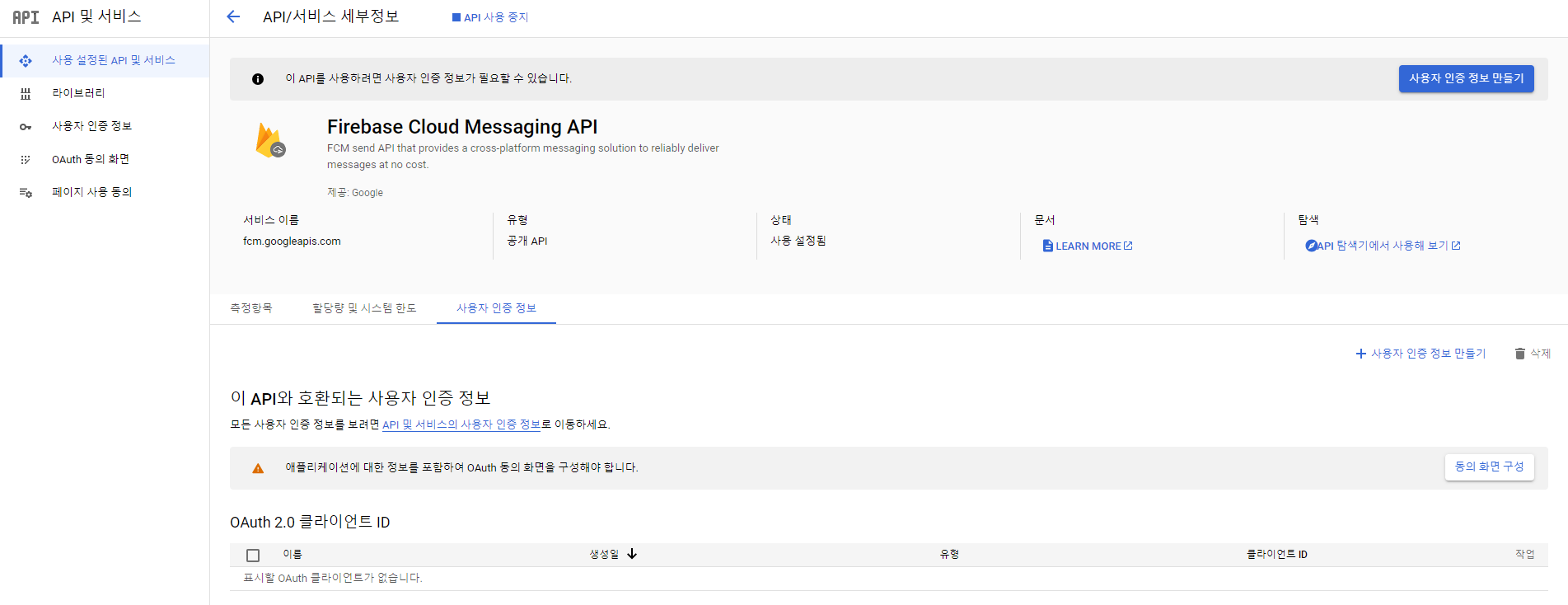Click the 삭제 button
The height and width of the screenshot is (605, 1568).
[x=1533, y=354]
